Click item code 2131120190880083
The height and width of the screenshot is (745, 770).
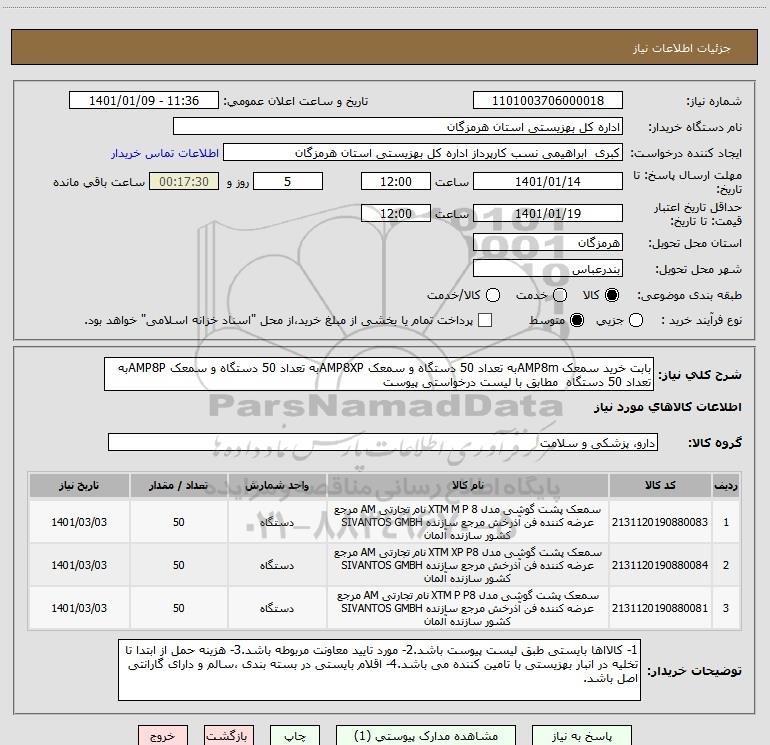[x=660, y=522]
